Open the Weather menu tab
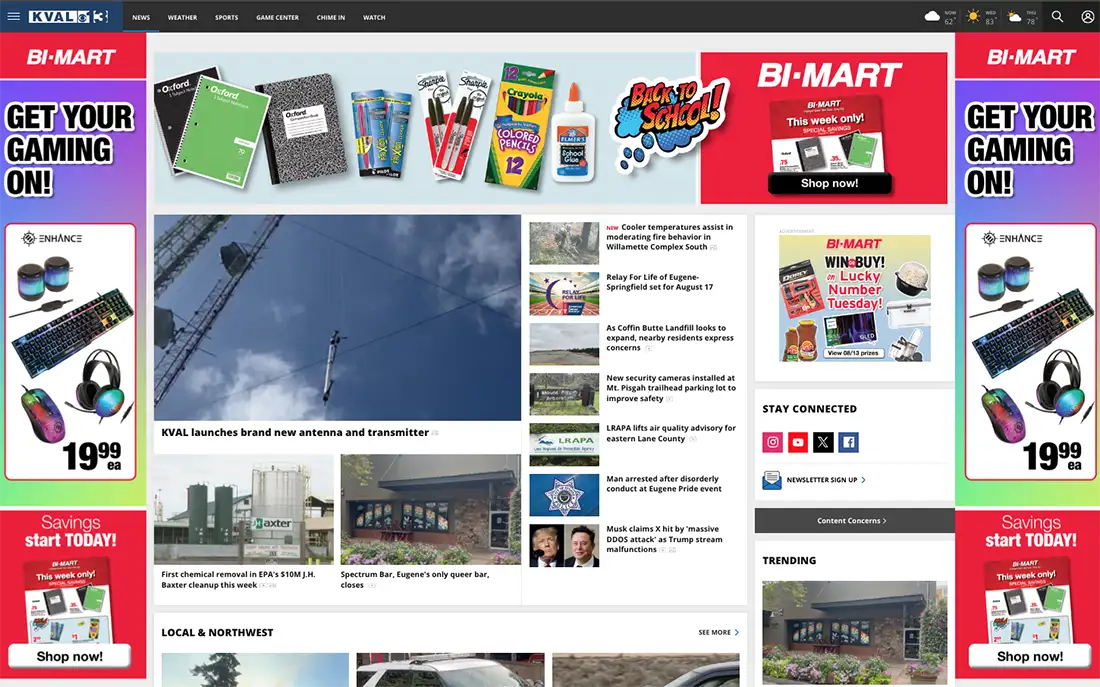 (182, 18)
